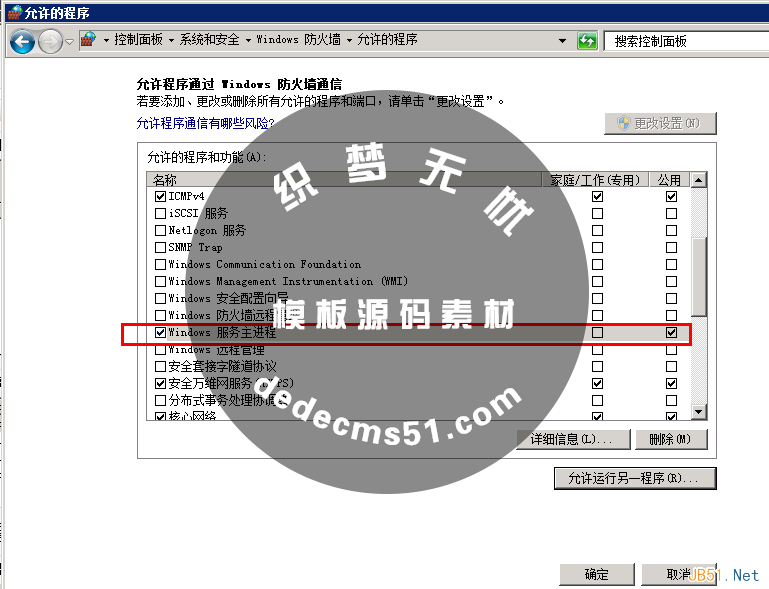This screenshot has height=589, width=769.
Task: Click the 家庭/工作(专用) column header
Action: click(x=595, y=179)
